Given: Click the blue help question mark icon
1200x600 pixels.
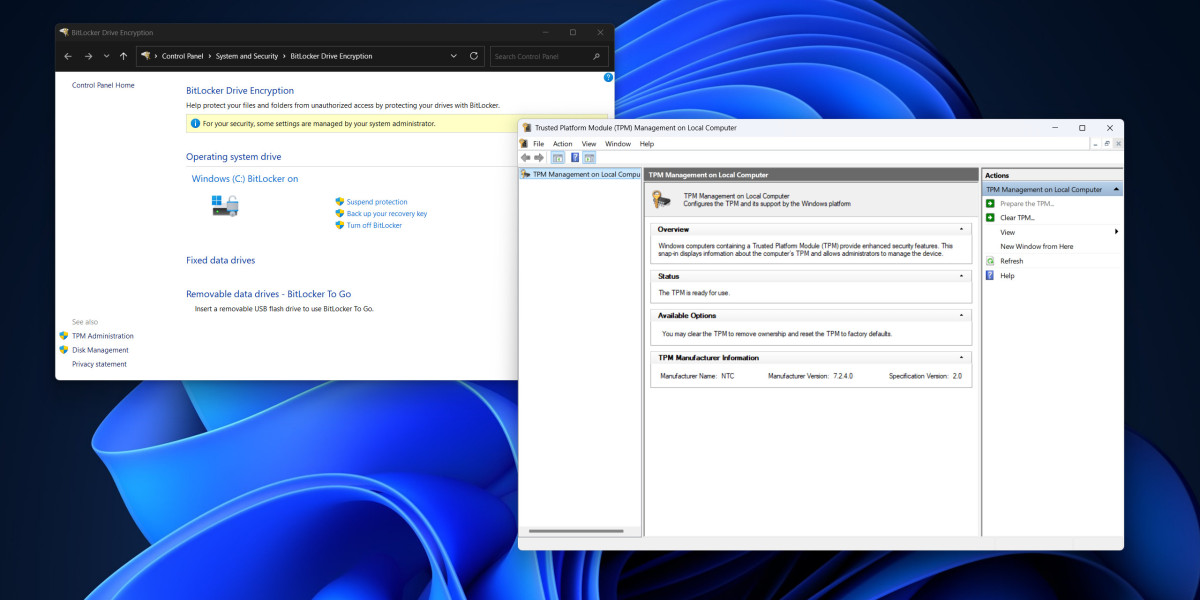Looking at the screenshot, I should pyautogui.click(x=608, y=77).
